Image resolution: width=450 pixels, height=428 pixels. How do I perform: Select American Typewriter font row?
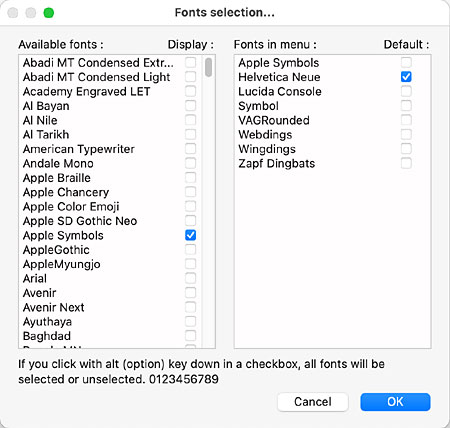(x=79, y=149)
